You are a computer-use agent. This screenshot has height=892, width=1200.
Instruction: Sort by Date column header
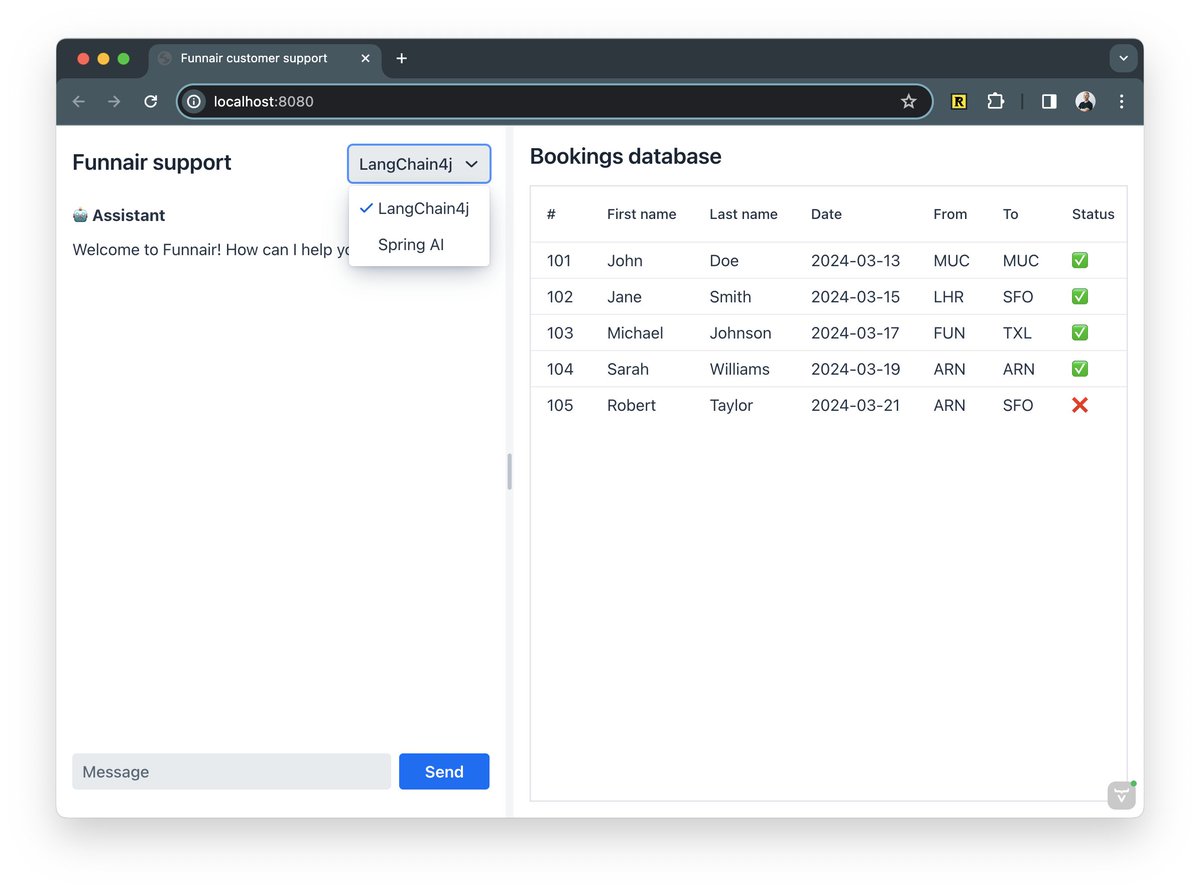coord(826,214)
